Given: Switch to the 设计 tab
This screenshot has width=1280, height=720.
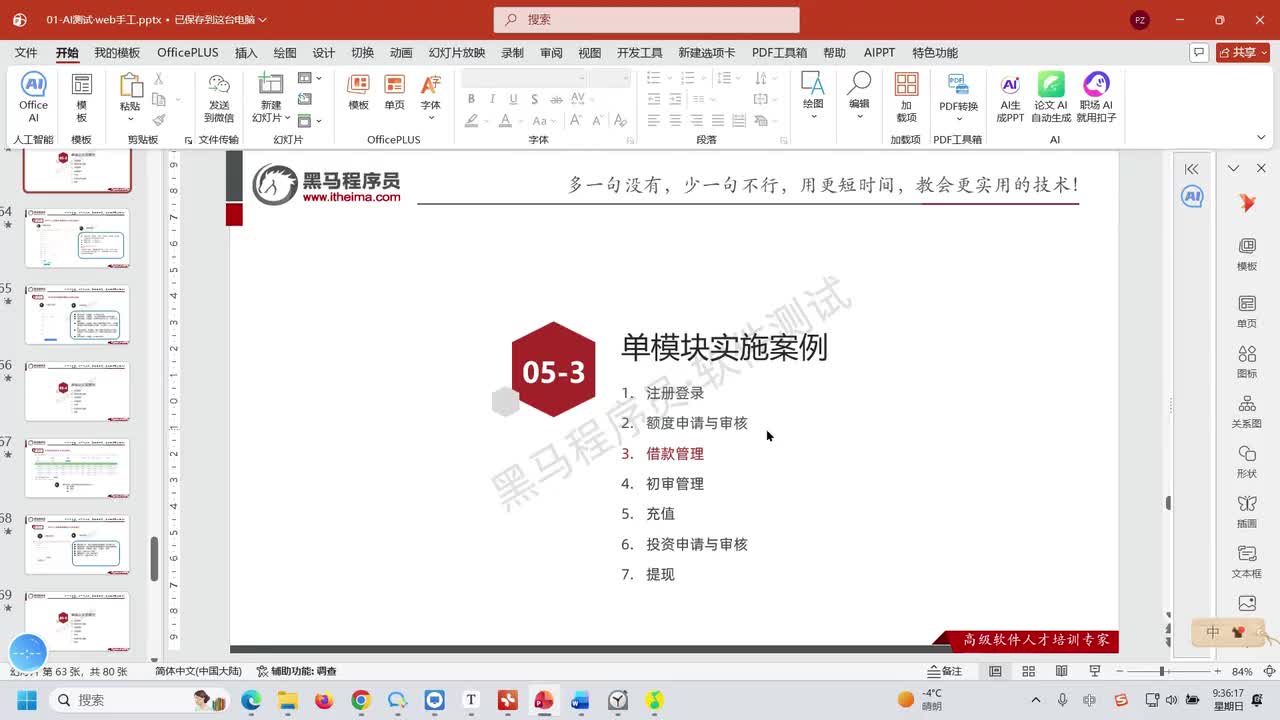Looking at the screenshot, I should pyautogui.click(x=324, y=53).
